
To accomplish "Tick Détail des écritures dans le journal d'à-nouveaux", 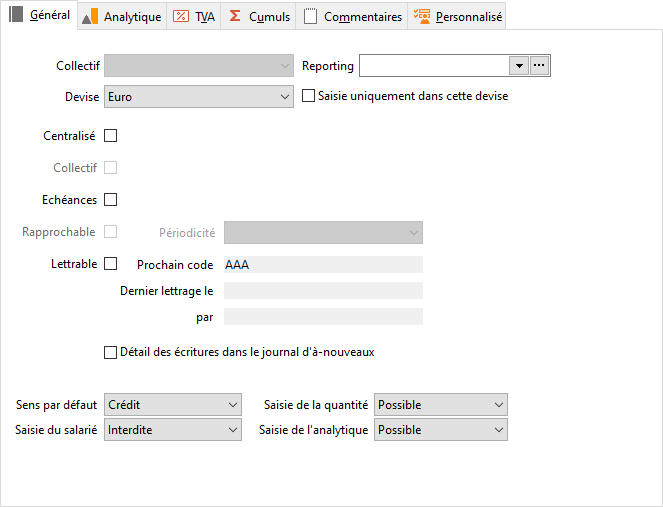I will [x=110, y=352].
